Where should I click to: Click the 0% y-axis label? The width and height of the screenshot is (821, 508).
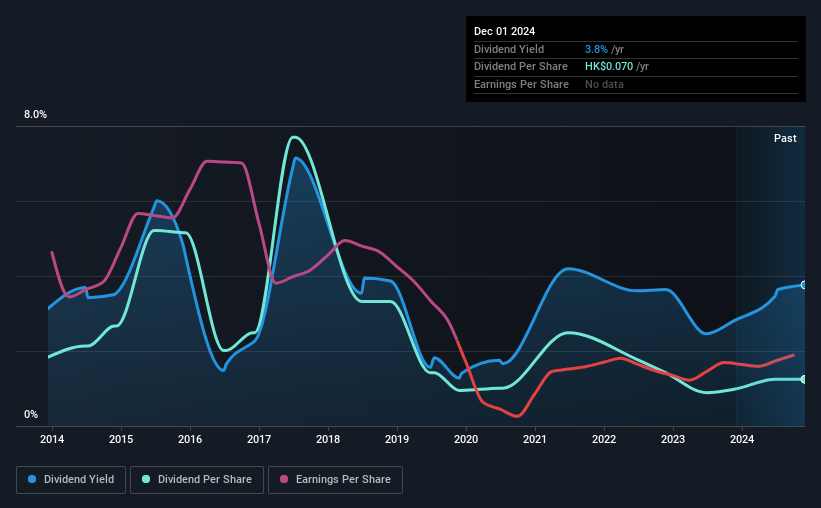[31, 414]
